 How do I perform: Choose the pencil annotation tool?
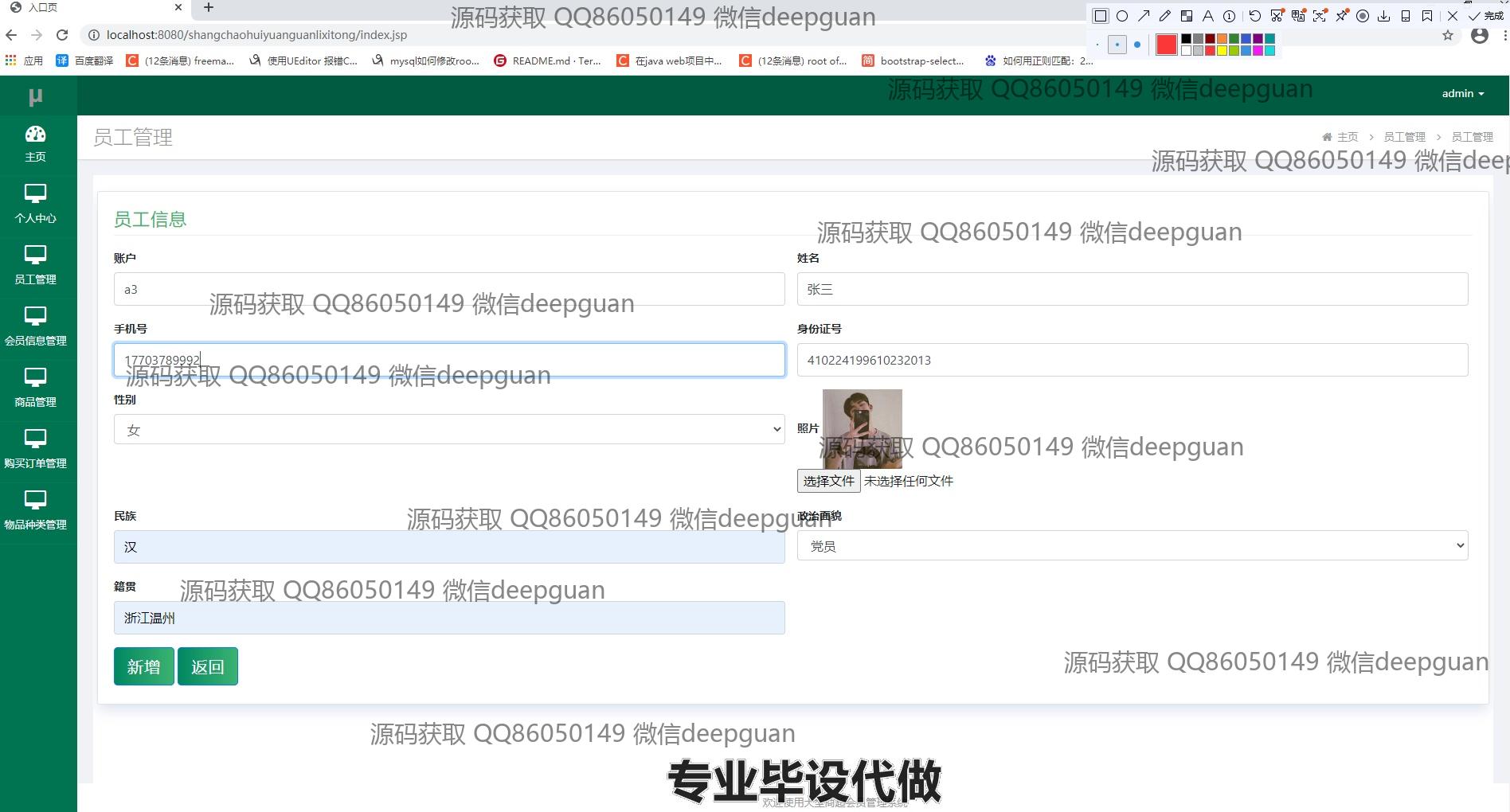(x=1165, y=16)
